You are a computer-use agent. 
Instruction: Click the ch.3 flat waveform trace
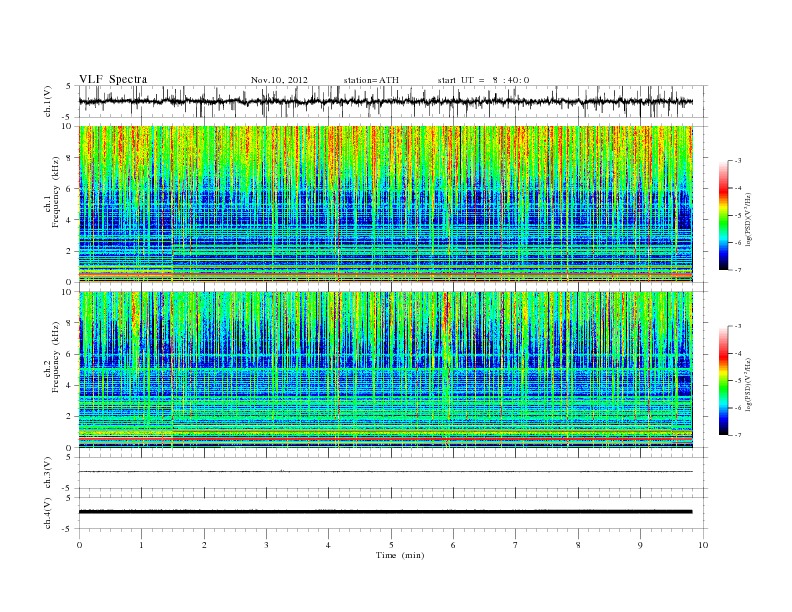tap(385, 472)
